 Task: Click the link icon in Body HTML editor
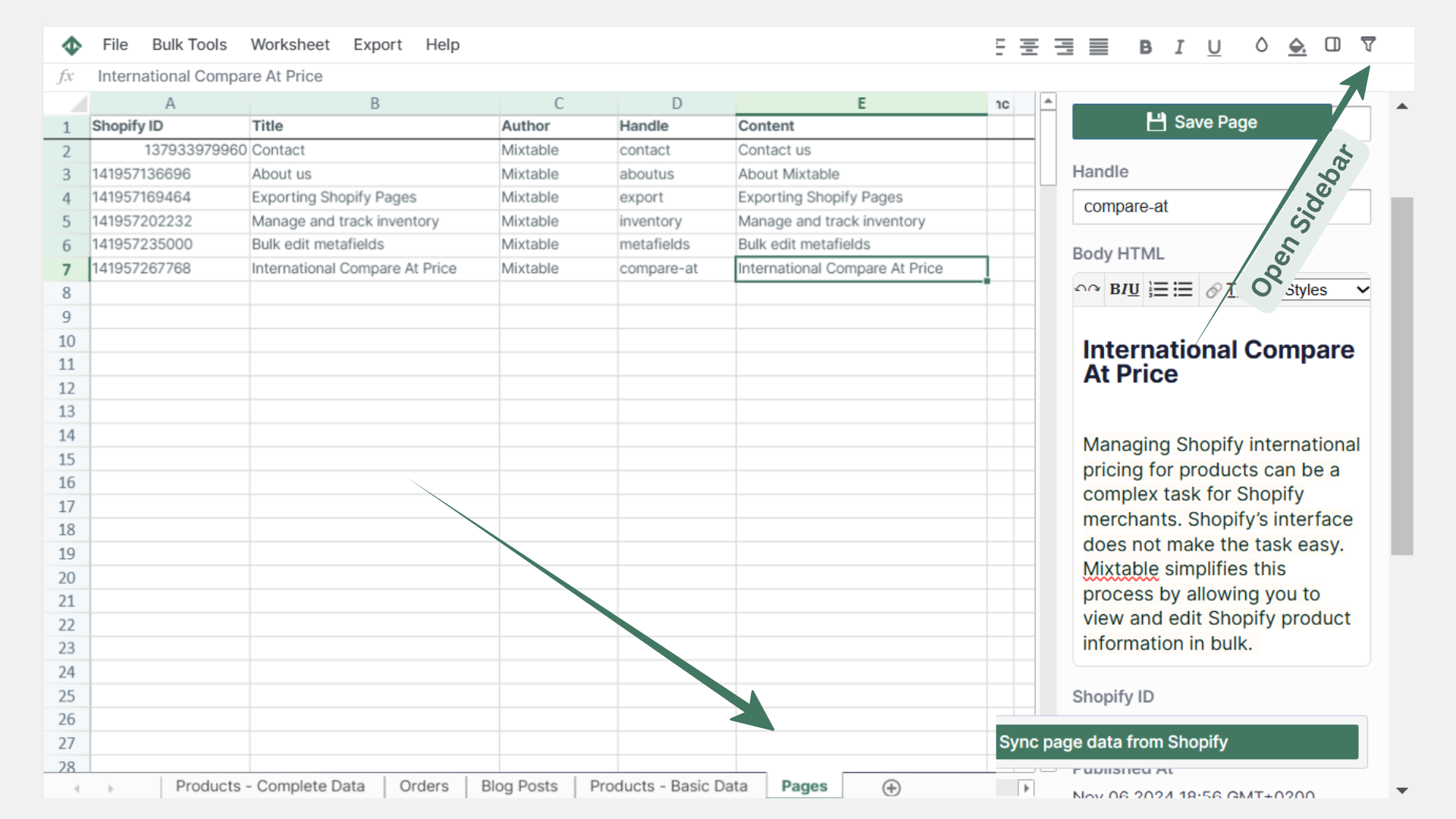click(x=1215, y=290)
